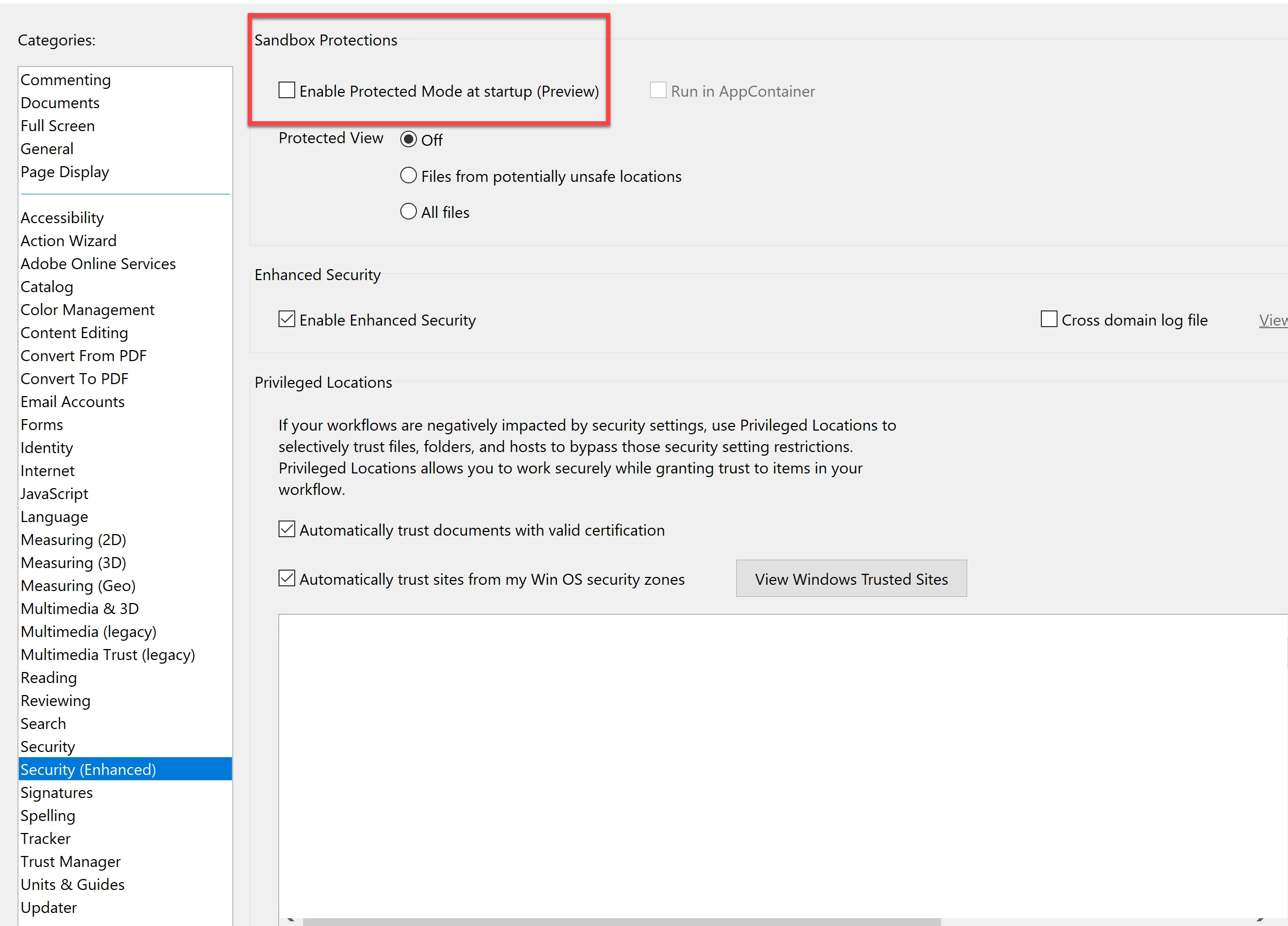Toggle trust sites from Win OS zones
Screen dimensions: 1288x926
pos(287,578)
